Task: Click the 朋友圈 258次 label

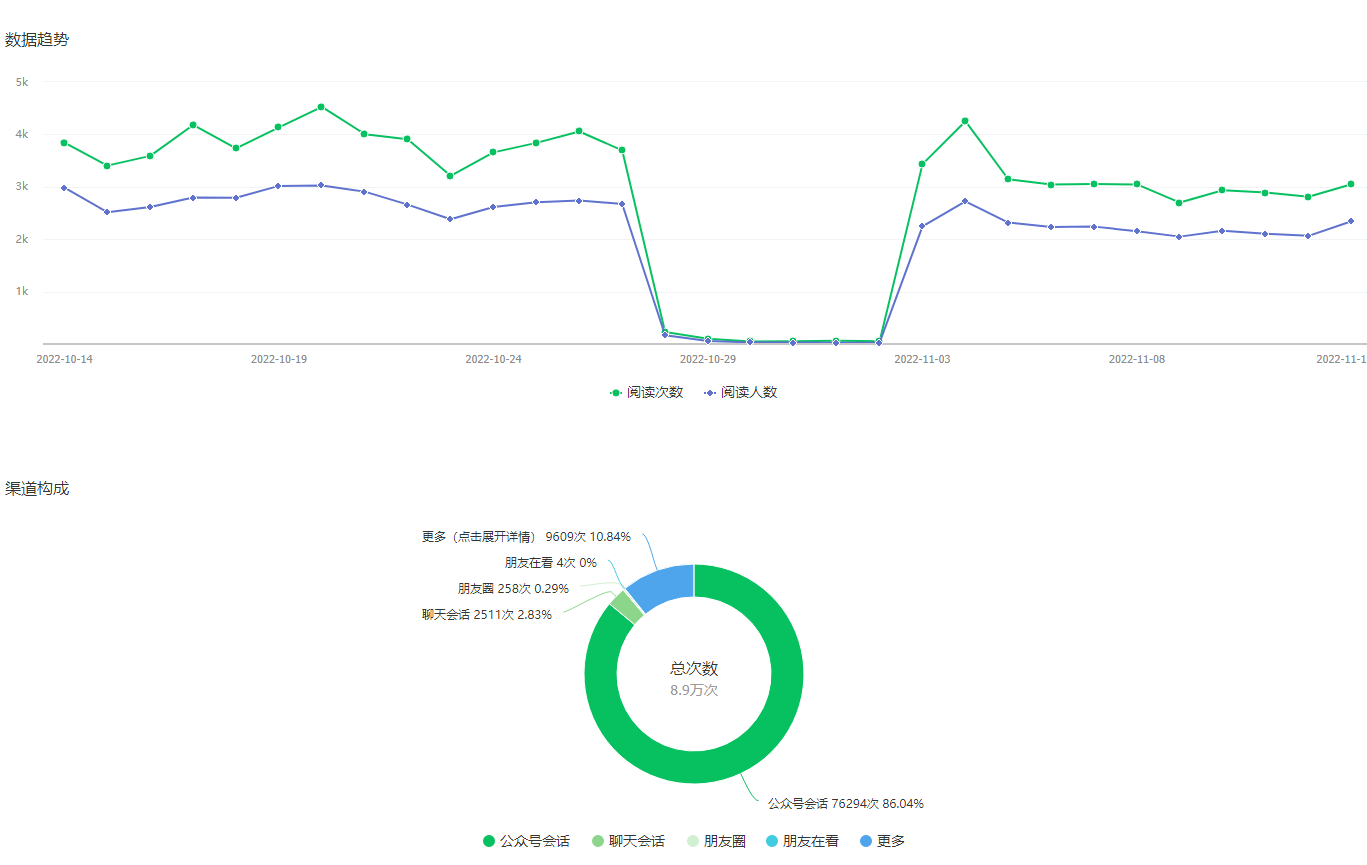Action: click(512, 589)
